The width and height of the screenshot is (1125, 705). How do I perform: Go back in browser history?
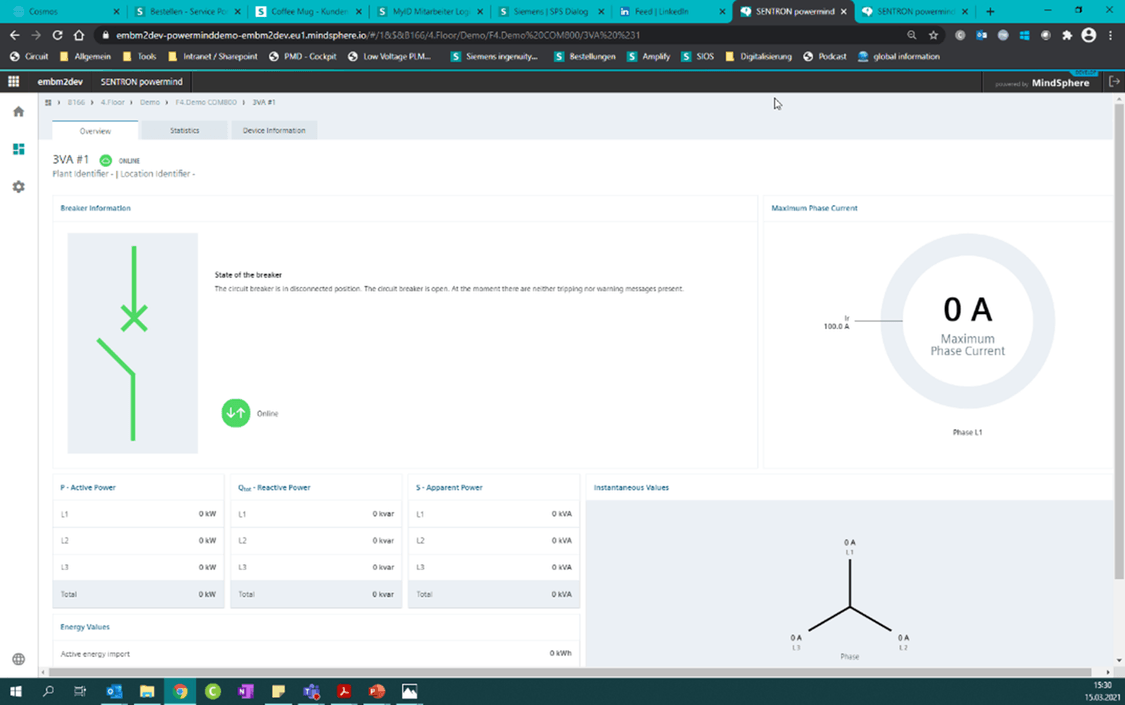(x=14, y=35)
